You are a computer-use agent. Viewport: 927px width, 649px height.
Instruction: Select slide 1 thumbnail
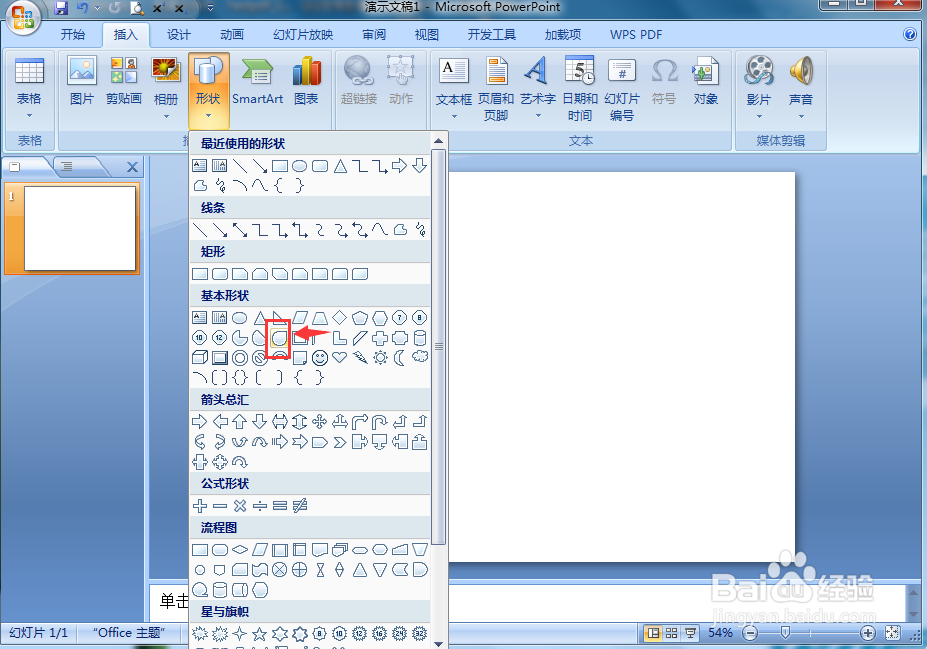click(80, 229)
